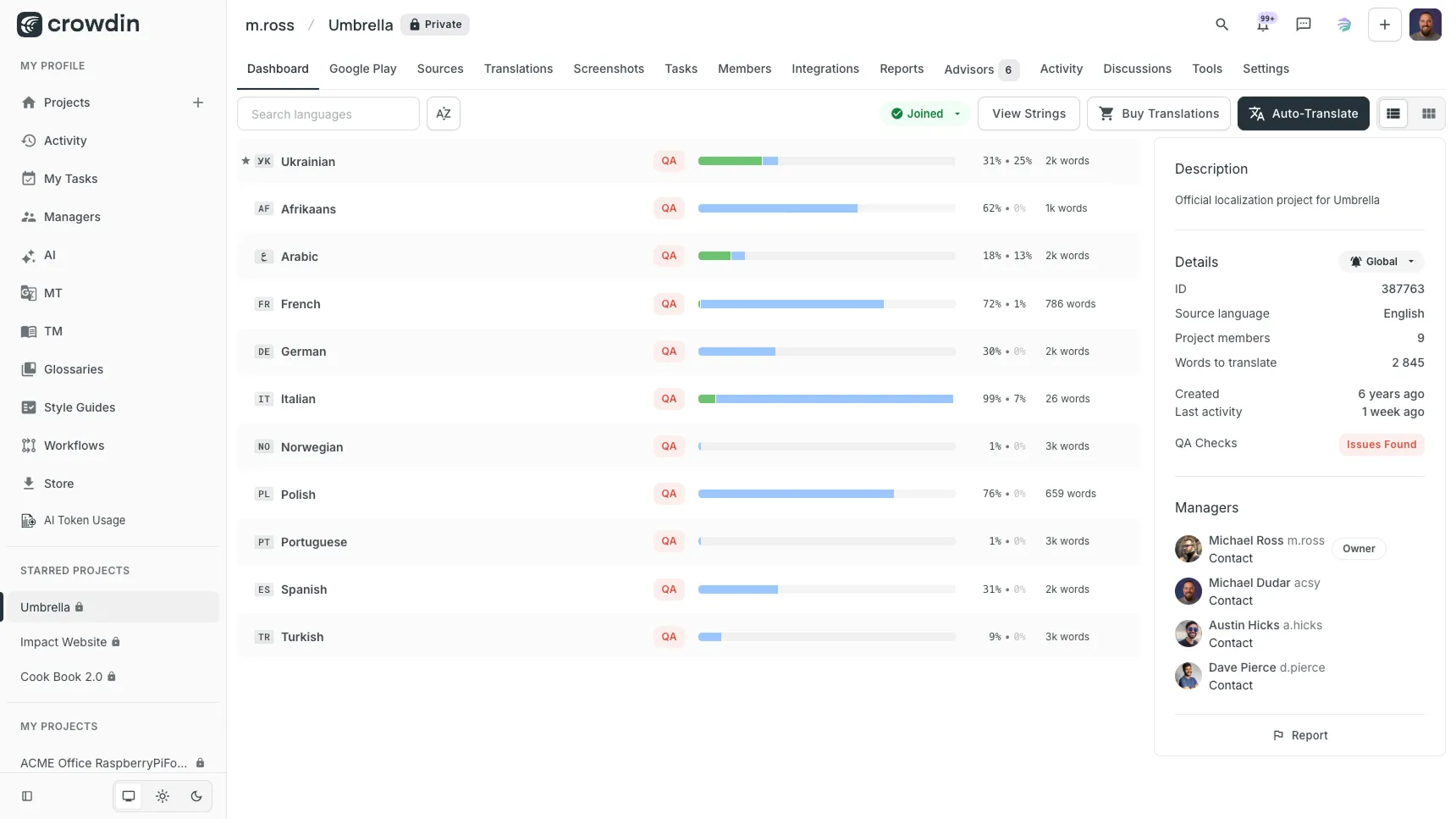This screenshot has height=819, width=1456.
Task: Switch to list view
Action: click(x=1393, y=113)
